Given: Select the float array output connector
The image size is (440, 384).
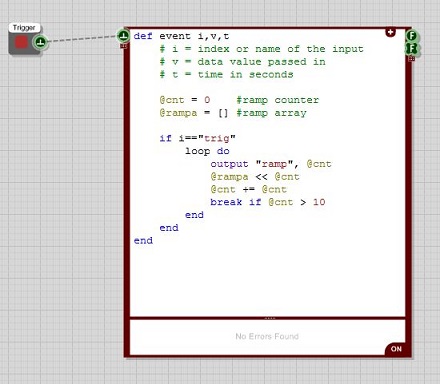Looking at the screenshot, I should tap(412, 49).
